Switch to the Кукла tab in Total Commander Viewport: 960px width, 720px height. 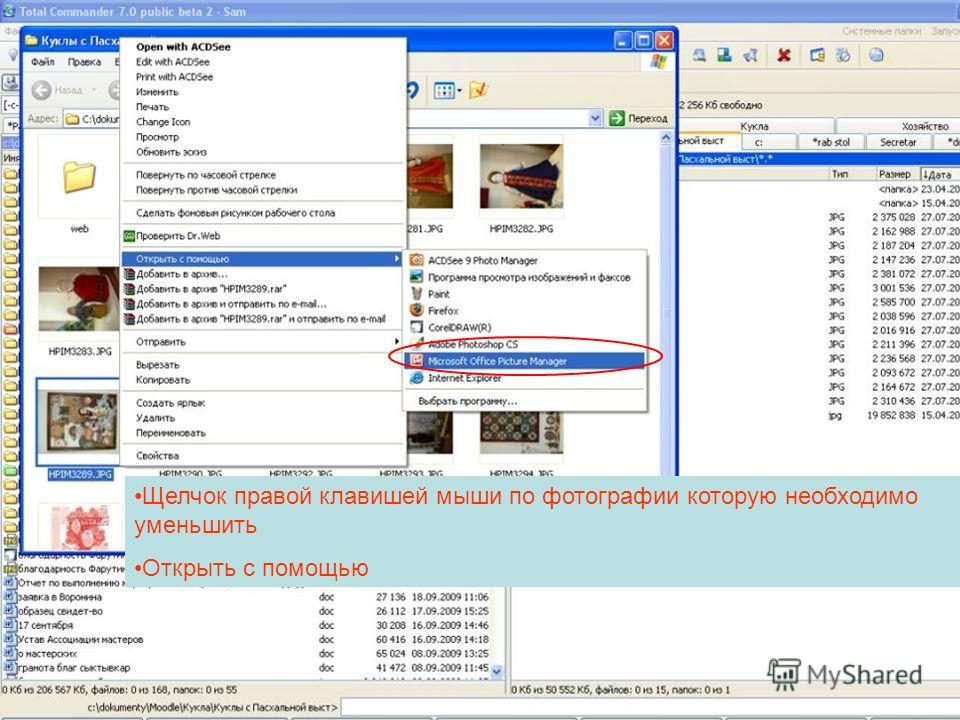(x=754, y=126)
